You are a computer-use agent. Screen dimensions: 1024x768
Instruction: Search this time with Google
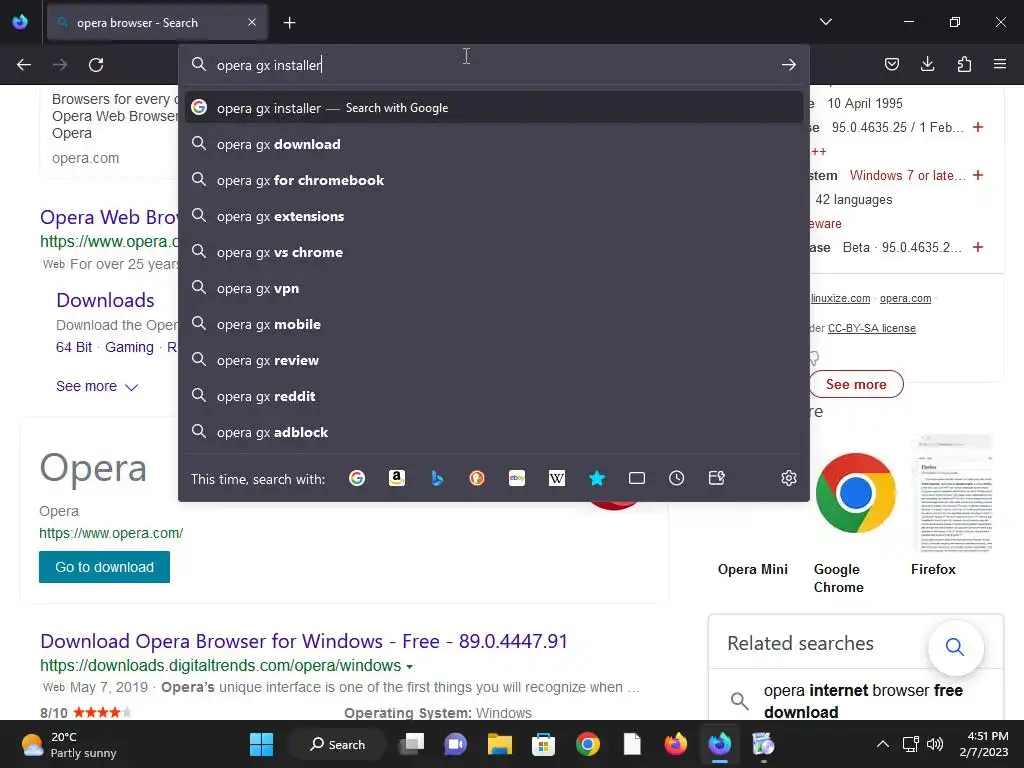[x=357, y=478]
